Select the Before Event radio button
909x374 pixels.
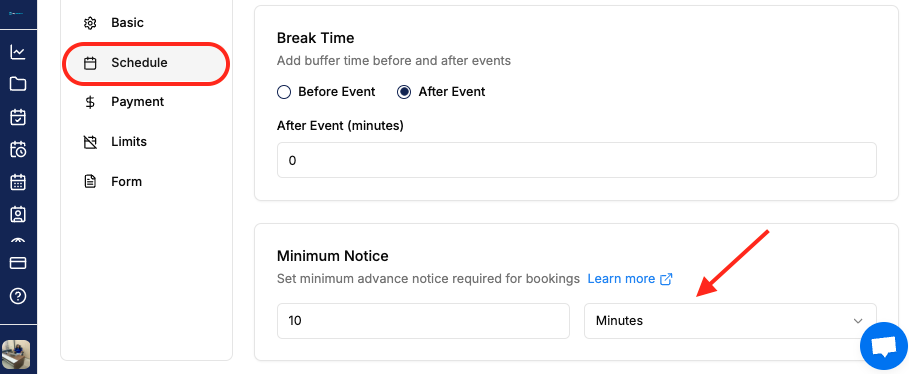[283, 92]
